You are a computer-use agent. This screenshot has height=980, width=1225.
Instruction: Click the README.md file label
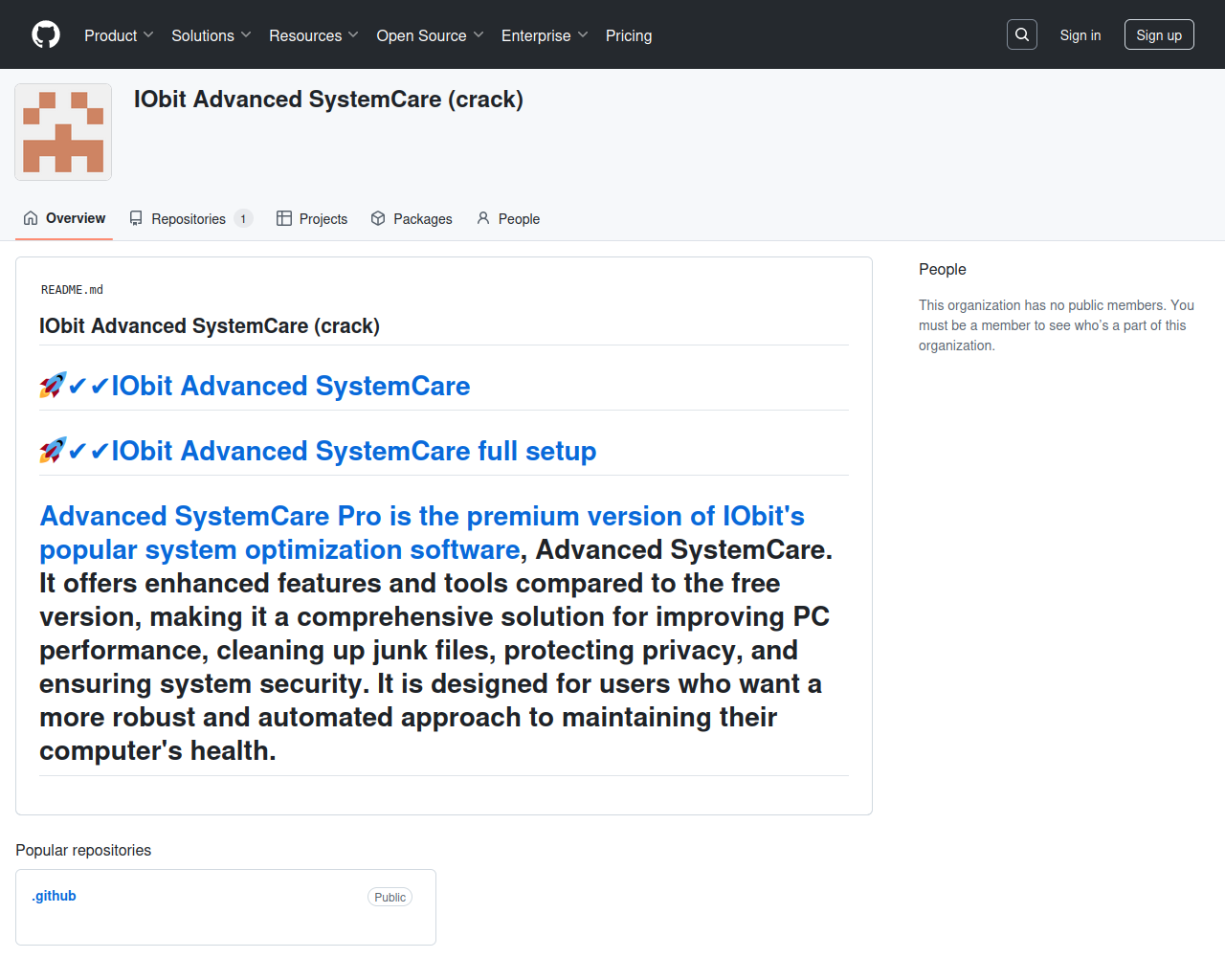[72, 290]
